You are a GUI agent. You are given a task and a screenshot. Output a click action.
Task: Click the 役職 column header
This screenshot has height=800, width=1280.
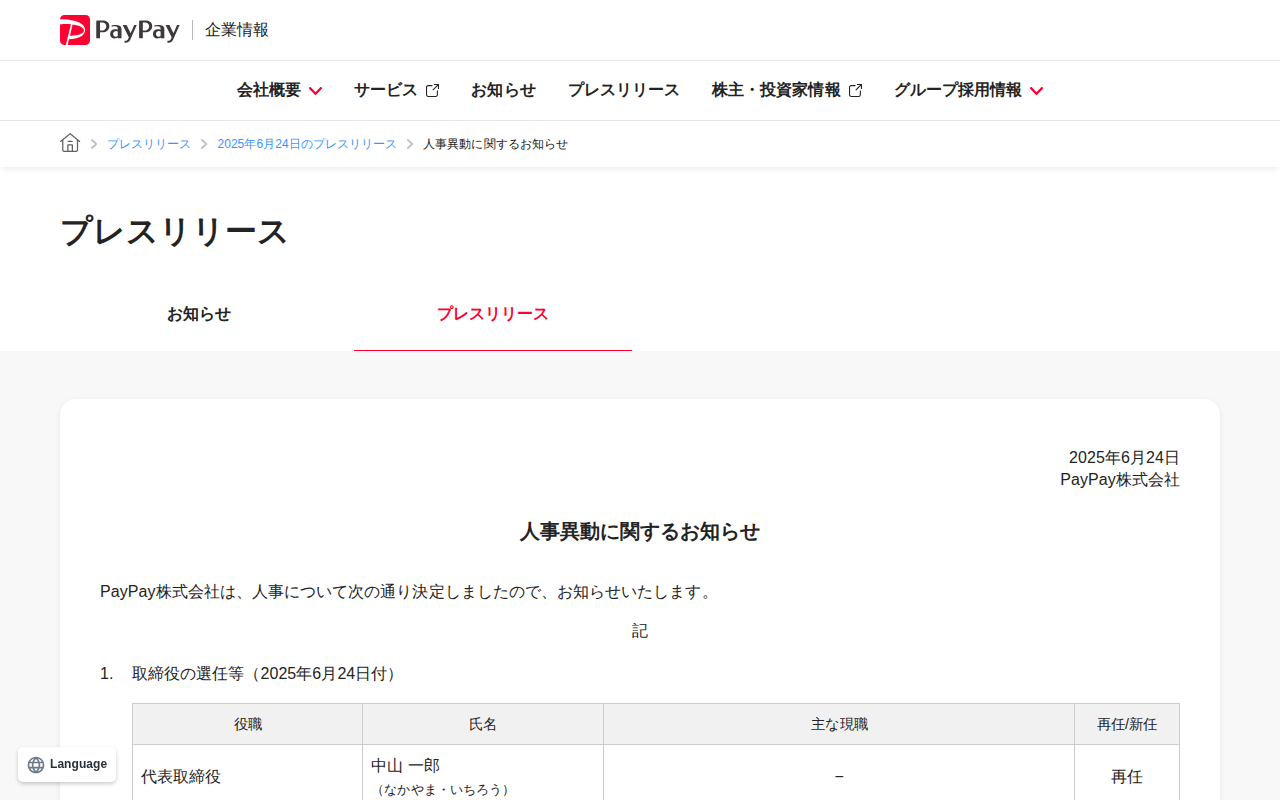248,724
